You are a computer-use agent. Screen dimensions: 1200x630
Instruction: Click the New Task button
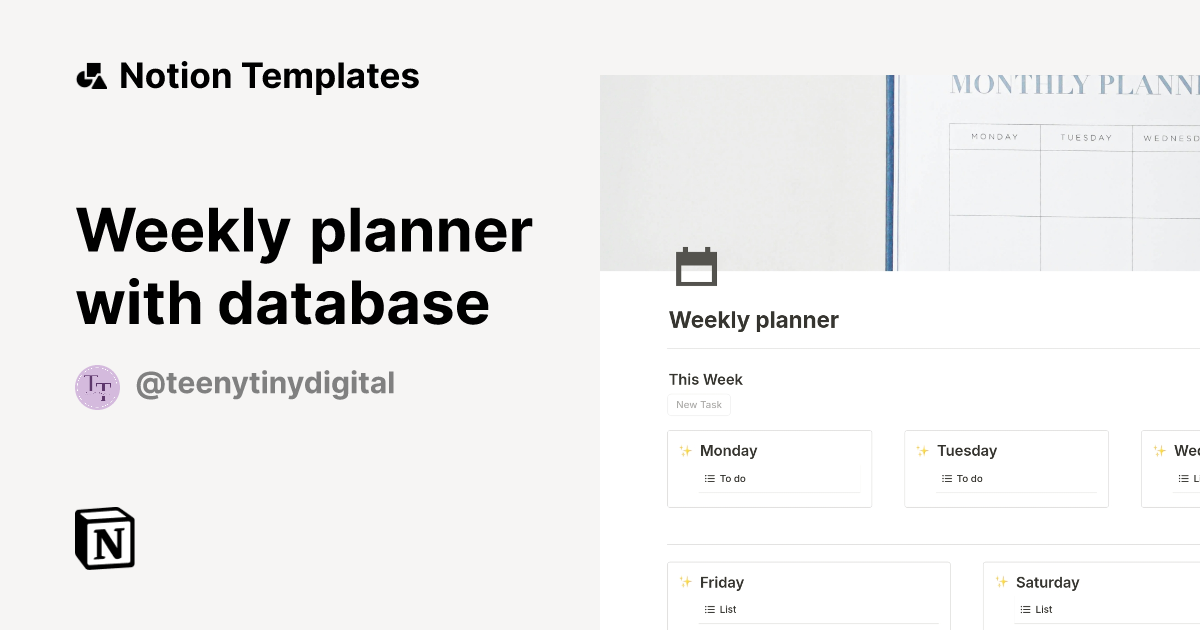(x=698, y=404)
